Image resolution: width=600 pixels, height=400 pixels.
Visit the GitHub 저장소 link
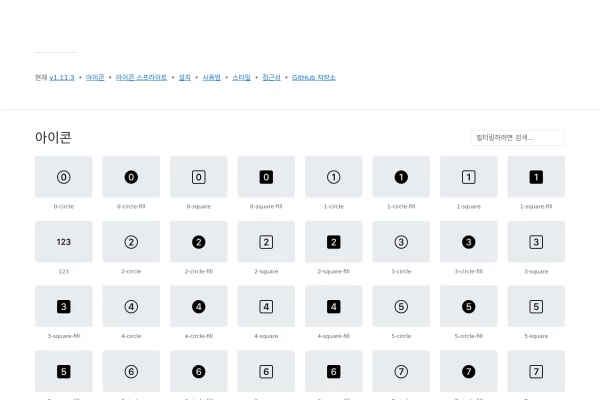(313, 77)
